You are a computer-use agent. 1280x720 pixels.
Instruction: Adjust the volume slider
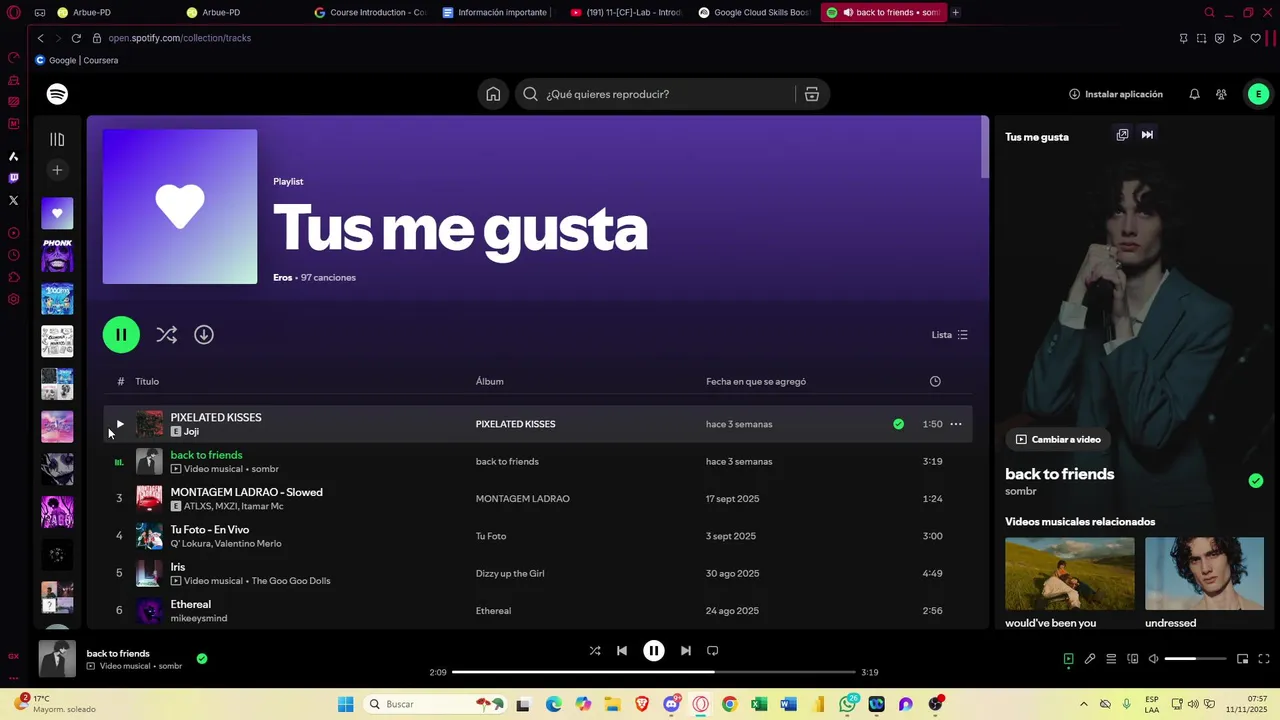click(1195, 659)
